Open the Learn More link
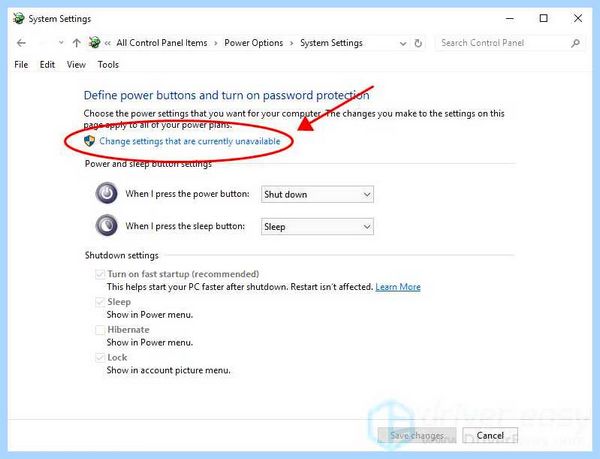The image size is (600, 459). (398, 287)
